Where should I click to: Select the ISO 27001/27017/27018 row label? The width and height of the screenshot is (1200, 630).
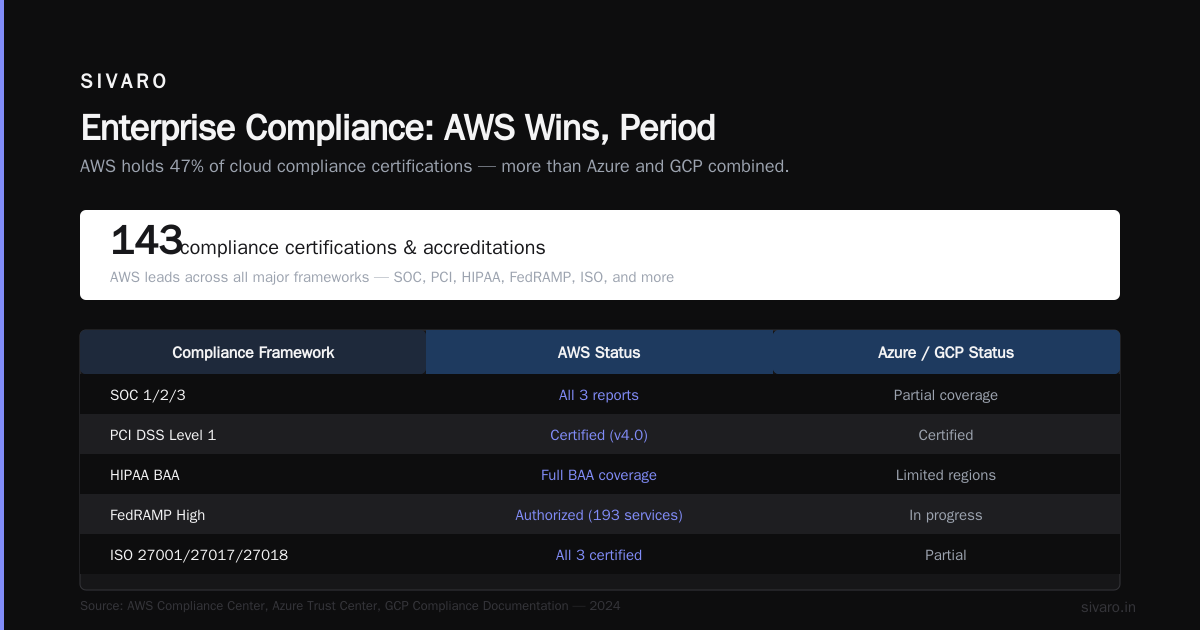coord(199,555)
